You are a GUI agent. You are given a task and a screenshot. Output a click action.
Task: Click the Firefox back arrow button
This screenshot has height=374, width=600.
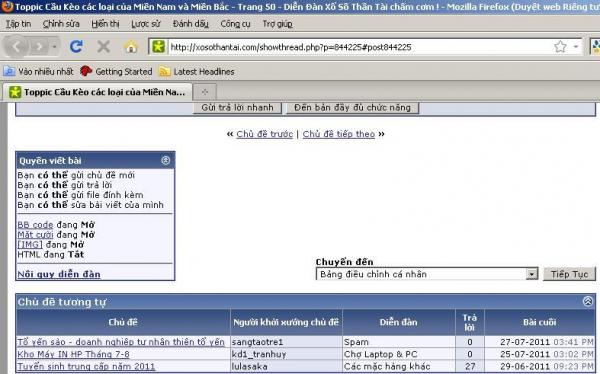pos(16,46)
